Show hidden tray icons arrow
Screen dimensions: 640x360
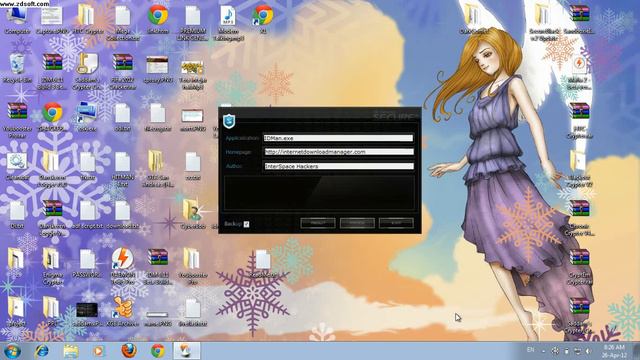[x=544, y=351]
